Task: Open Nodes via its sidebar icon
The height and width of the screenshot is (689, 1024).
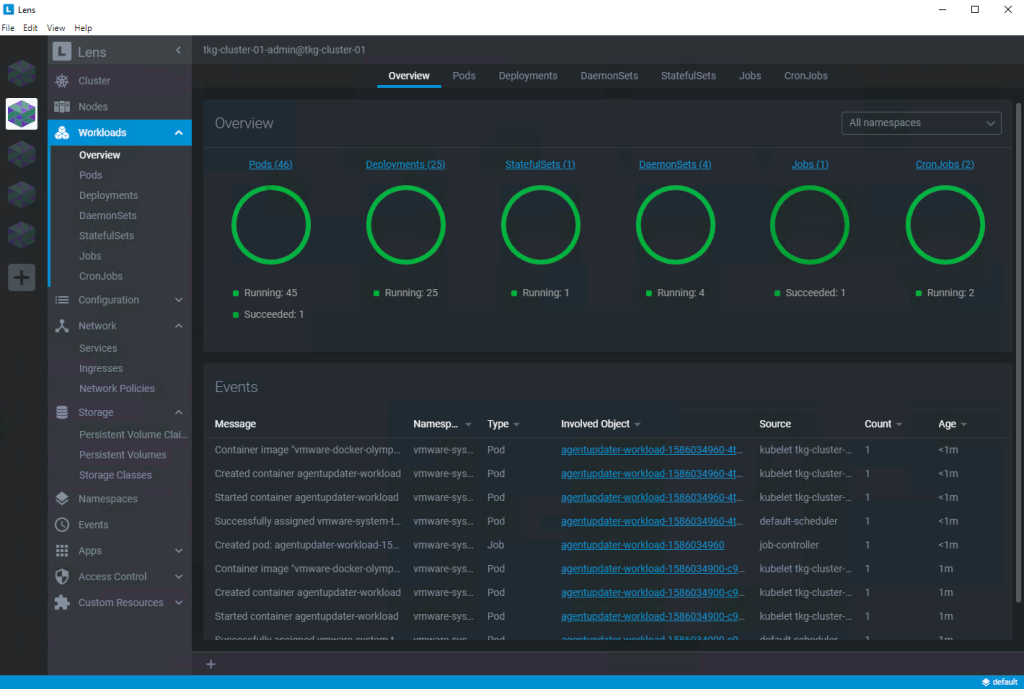Action: tap(62, 107)
